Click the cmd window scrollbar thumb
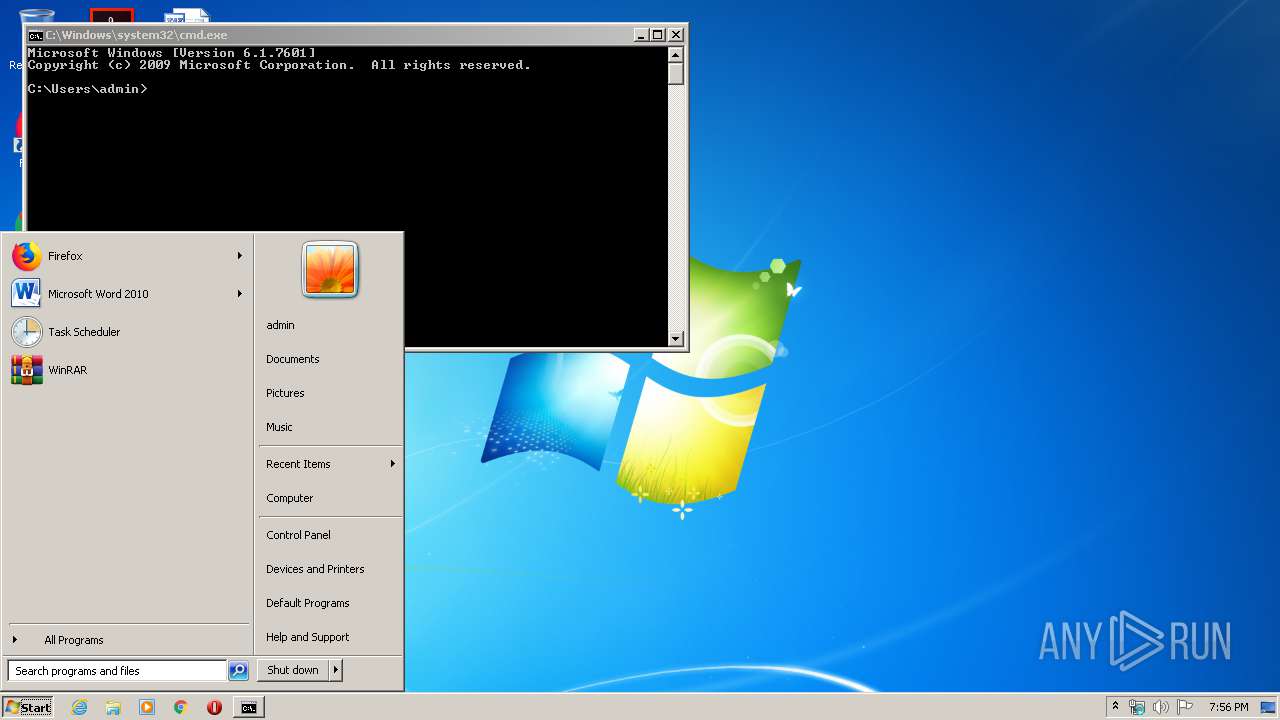Viewport: 1280px width, 720px height. pyautogui.click(x=676, y=74)
